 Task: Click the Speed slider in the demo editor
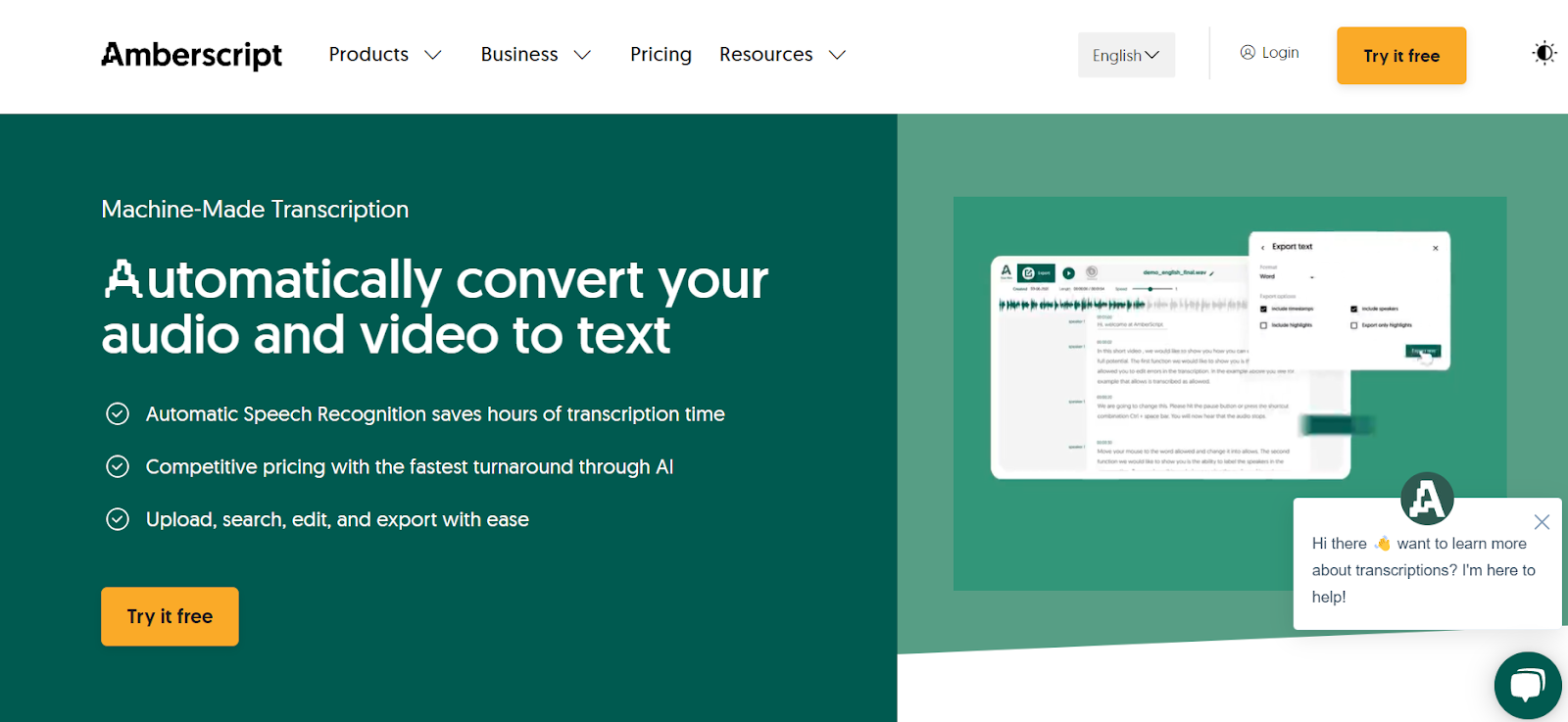(1154, 289)
